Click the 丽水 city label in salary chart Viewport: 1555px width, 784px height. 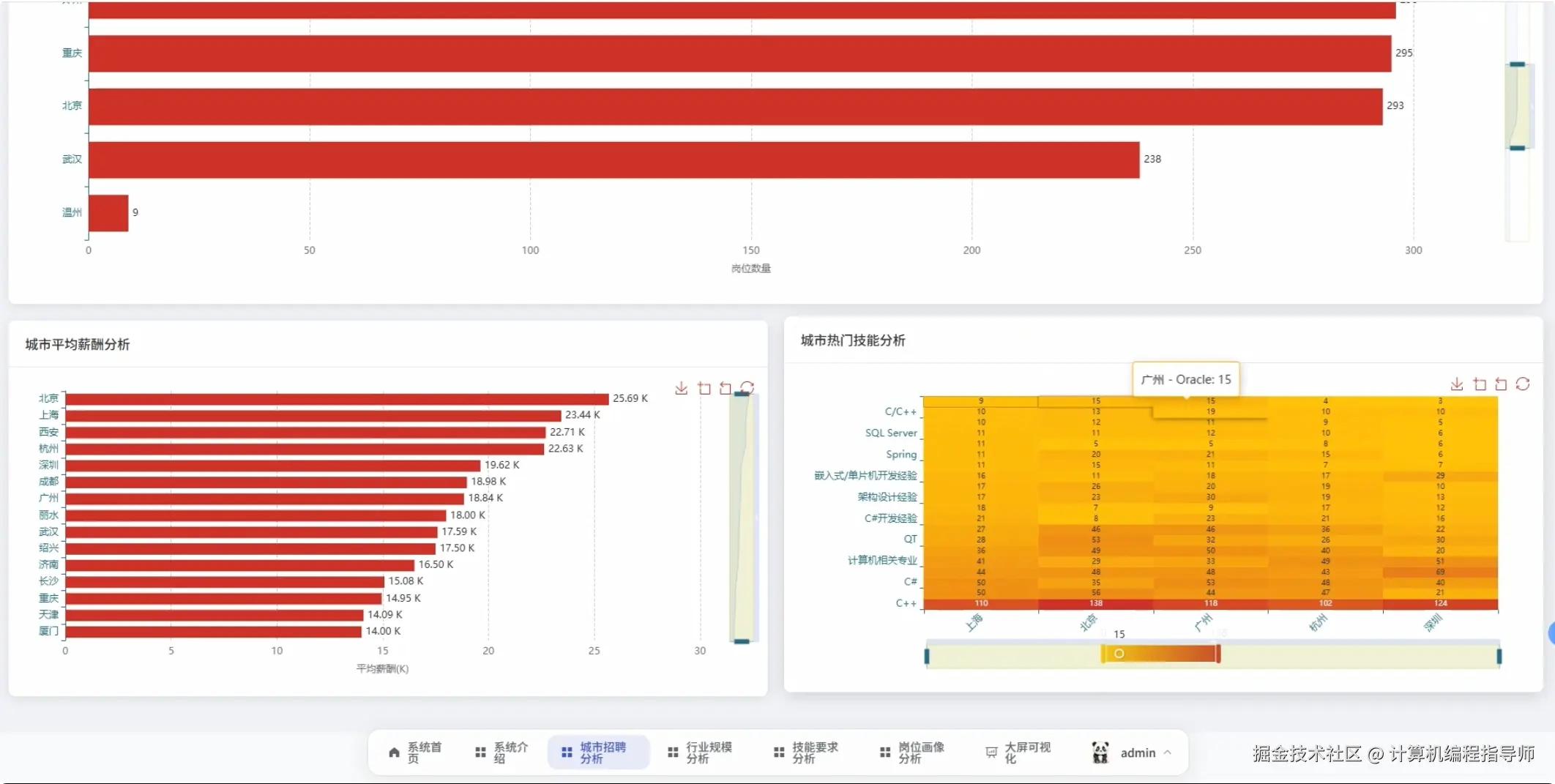click(48, 515)
